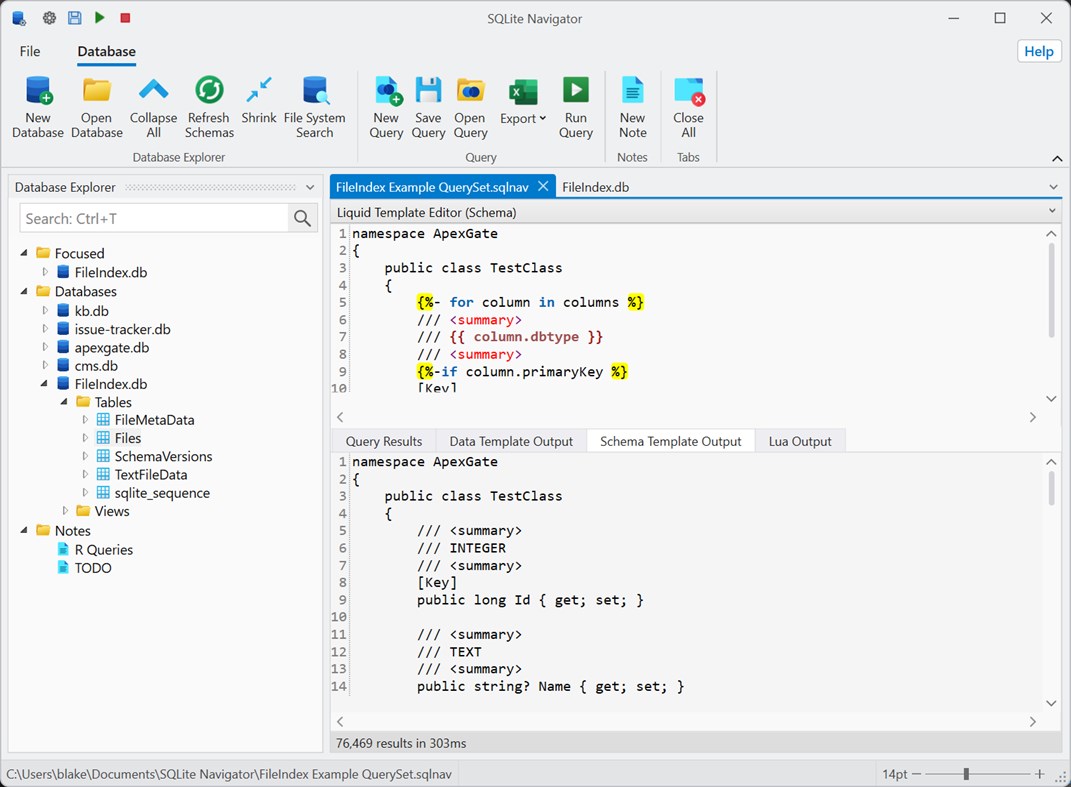1071x787 pixels.
Task: Click the Open Query folder icon
Action: click(470, 90)
